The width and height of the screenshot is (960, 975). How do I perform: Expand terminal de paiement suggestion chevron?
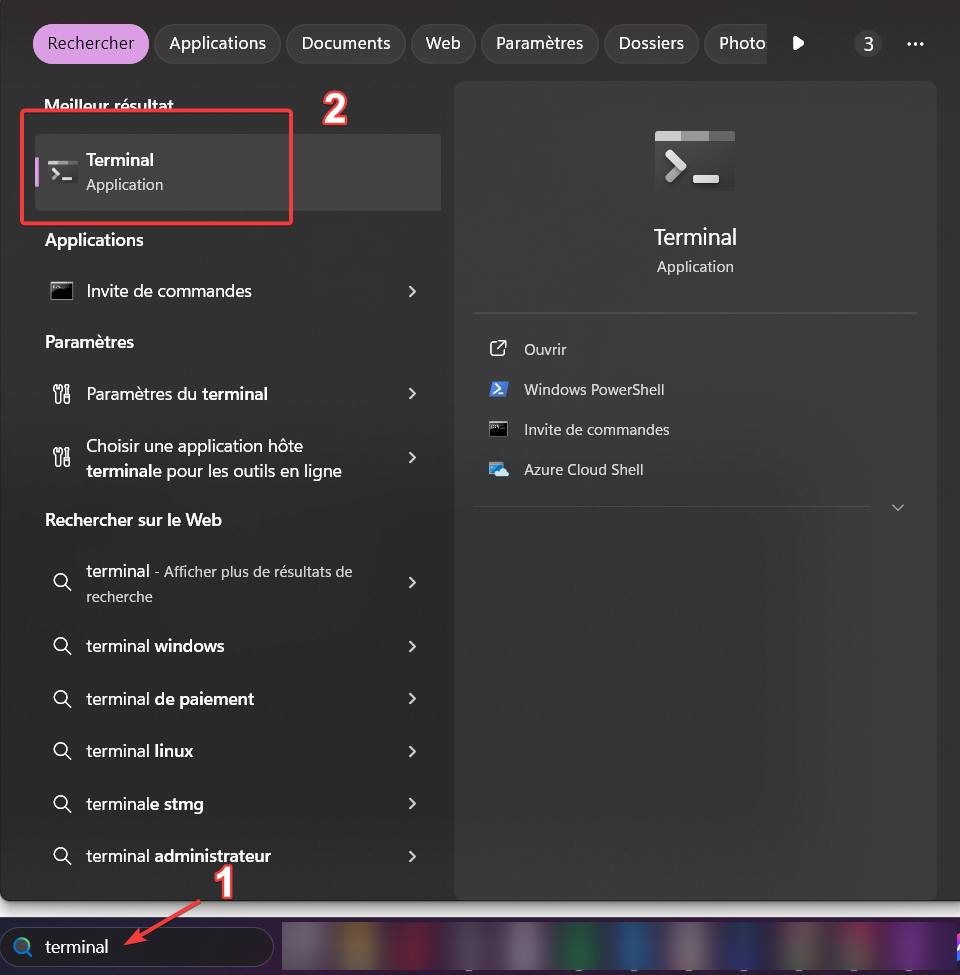(412, 699)
